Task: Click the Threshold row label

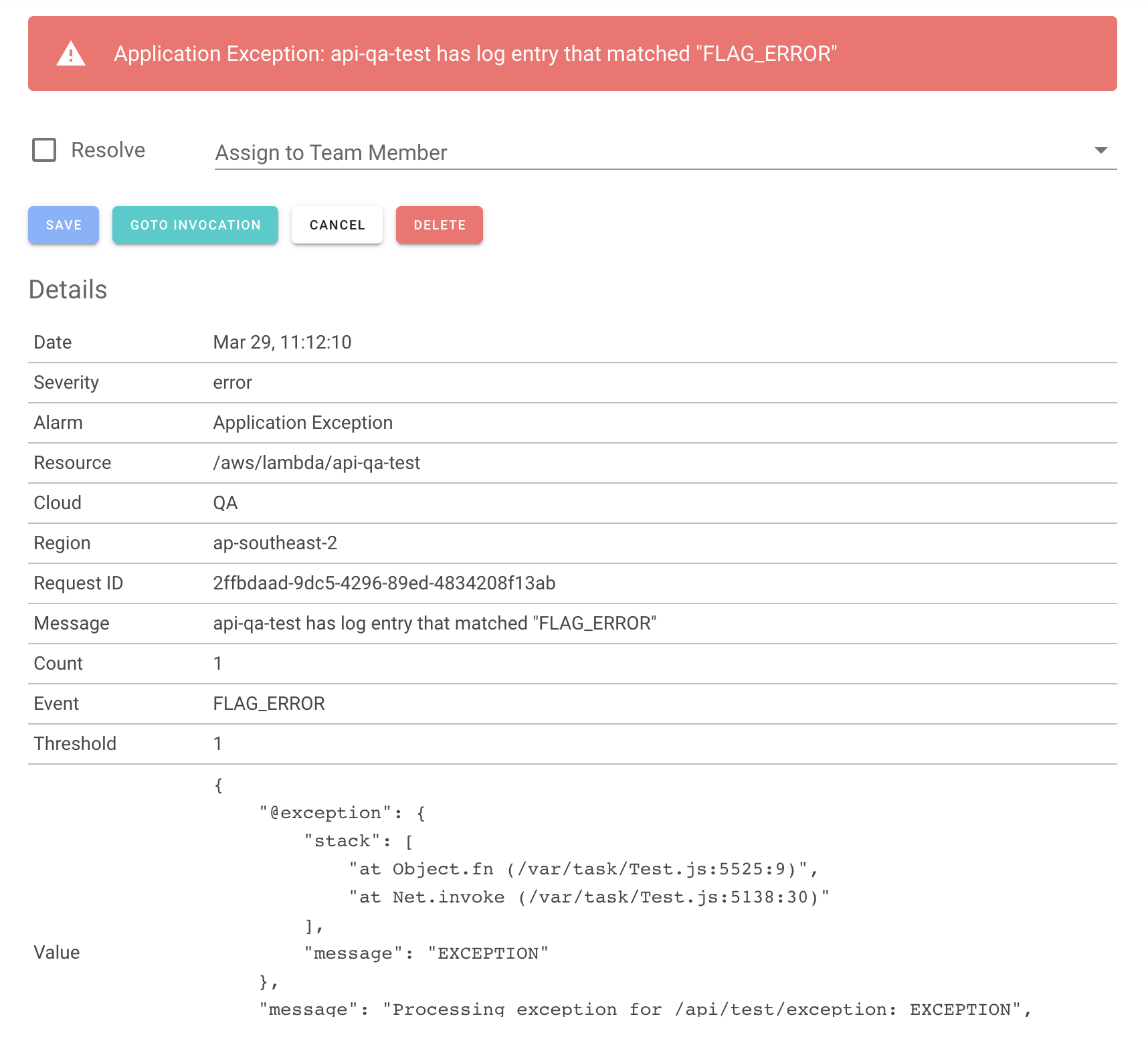Action: pyautogui.click(x=75, y=744)
